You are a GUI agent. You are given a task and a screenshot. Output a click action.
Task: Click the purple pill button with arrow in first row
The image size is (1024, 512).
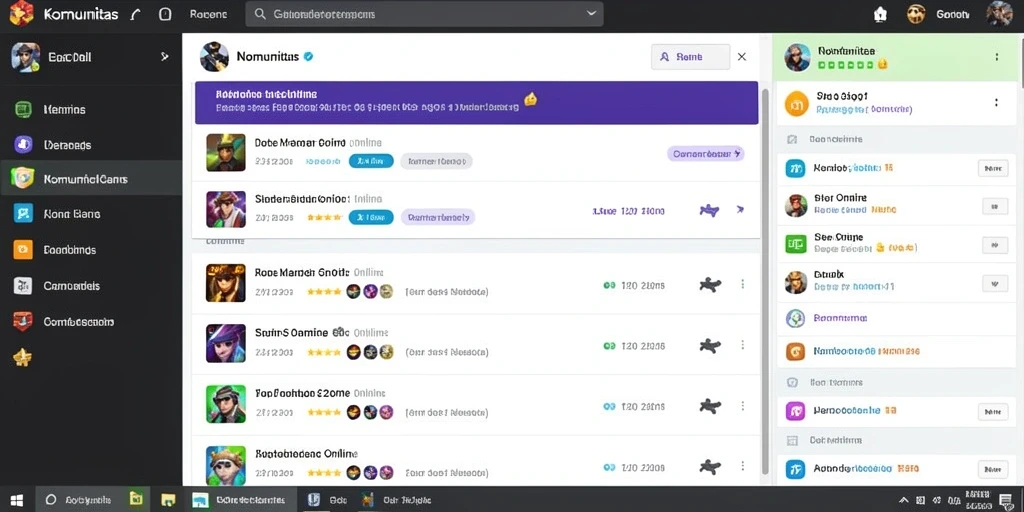coord(705,154)
